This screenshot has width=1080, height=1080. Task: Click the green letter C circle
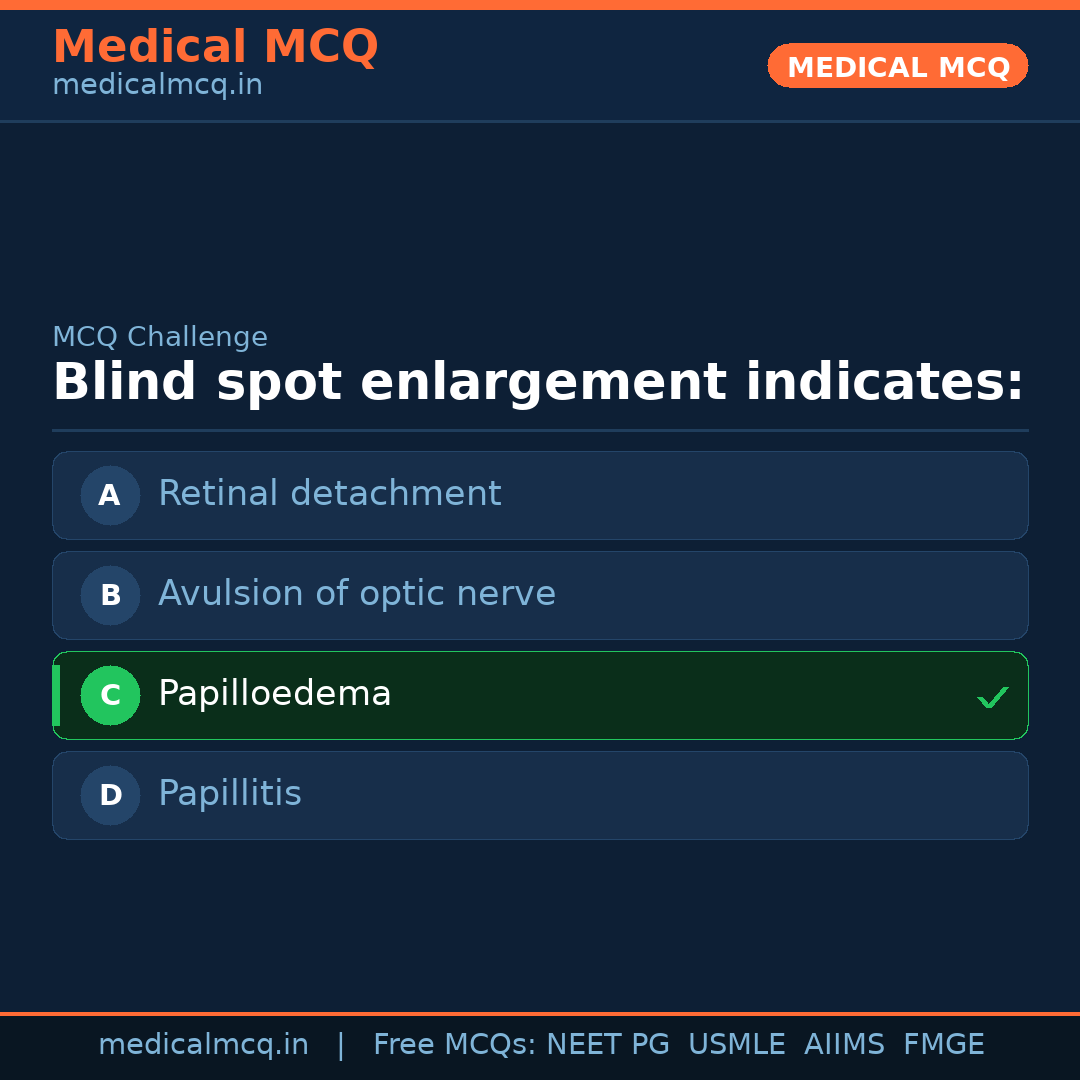tap(110, 695)
